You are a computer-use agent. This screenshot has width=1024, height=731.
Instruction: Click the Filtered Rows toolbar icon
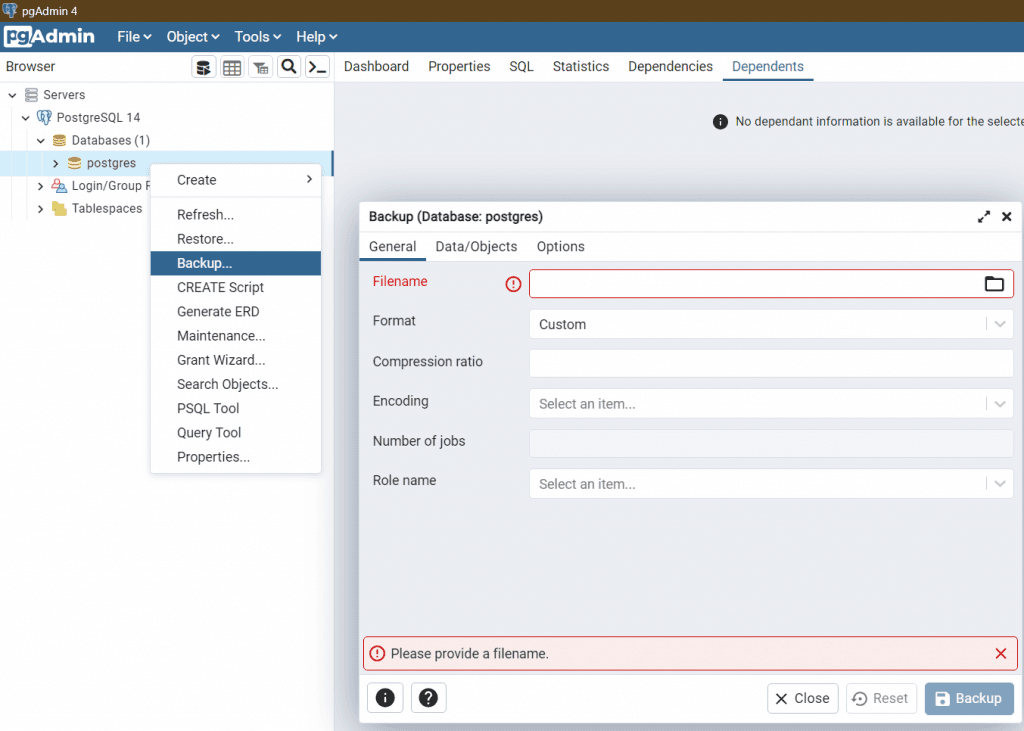coord(260,67)
